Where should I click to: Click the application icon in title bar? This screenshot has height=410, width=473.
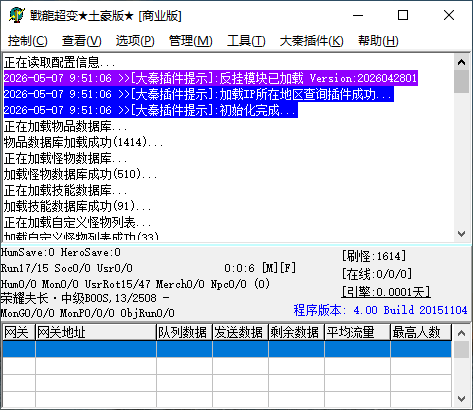17,15
